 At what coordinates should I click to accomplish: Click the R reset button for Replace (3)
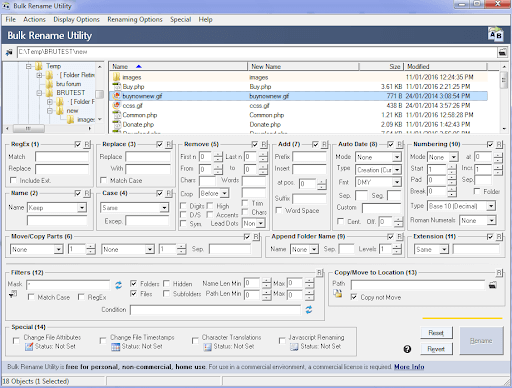[169, 144]
